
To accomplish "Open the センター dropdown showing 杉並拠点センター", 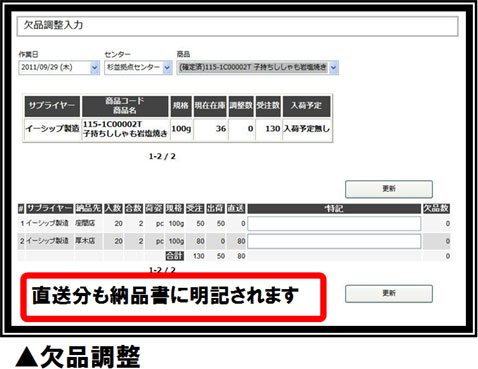I will point(138,67).
